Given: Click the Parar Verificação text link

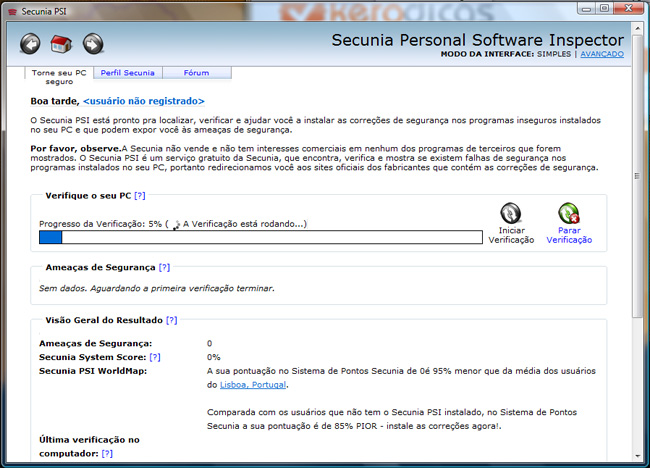Looking at the screenshot, I should 569,235.
